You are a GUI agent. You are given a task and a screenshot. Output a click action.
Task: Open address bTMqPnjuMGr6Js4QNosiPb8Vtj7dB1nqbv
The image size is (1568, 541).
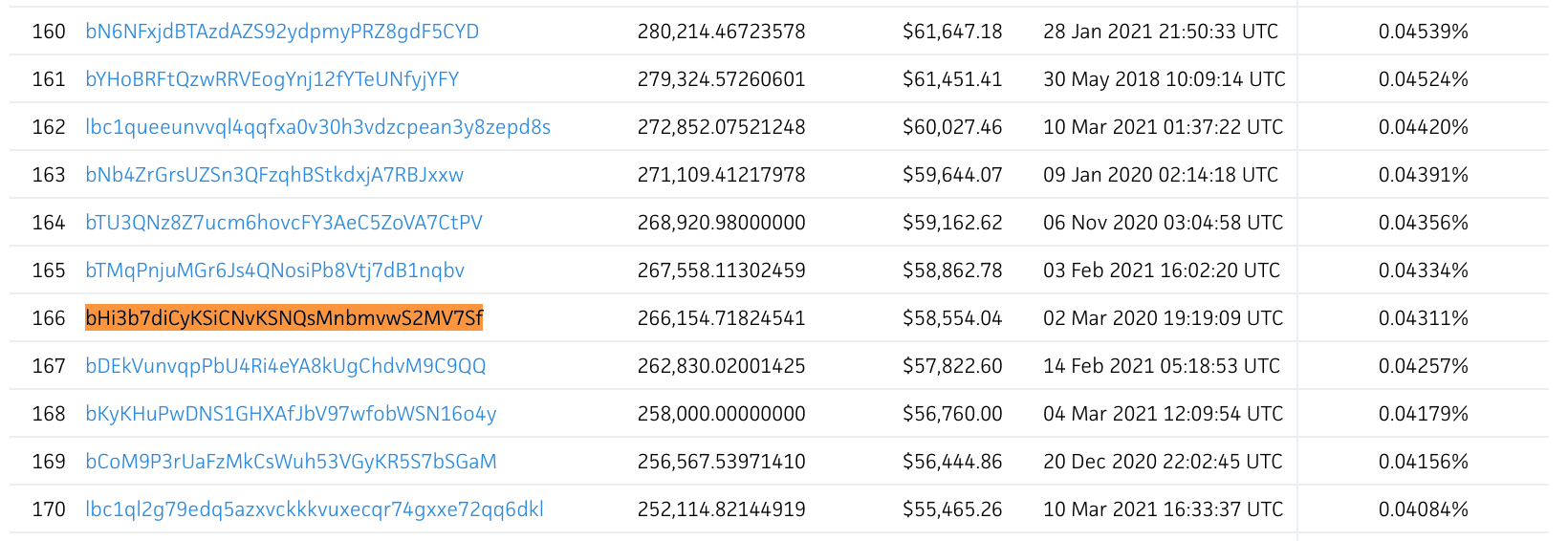[274, 270]
